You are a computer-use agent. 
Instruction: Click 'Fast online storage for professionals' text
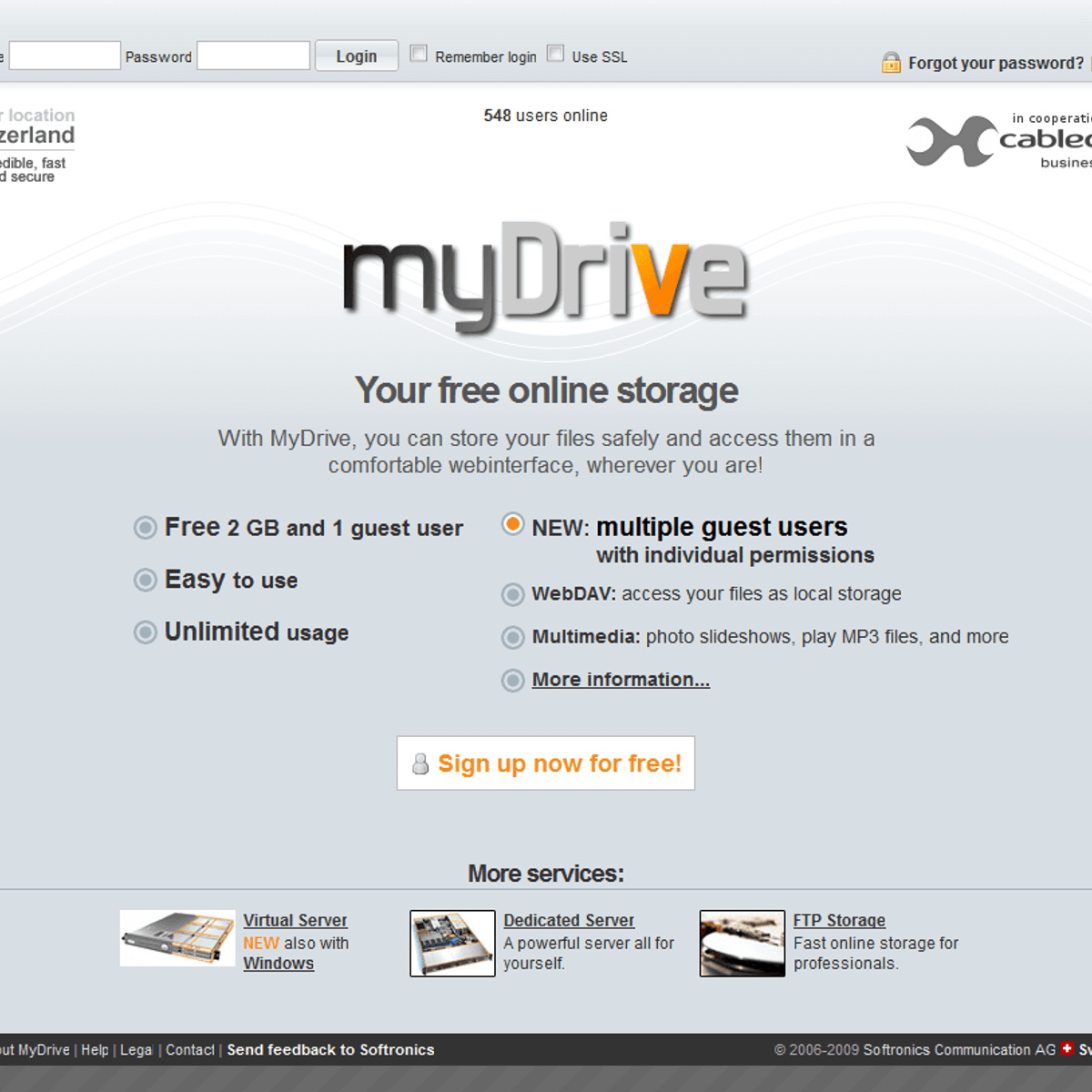click(x=875, y=953)
